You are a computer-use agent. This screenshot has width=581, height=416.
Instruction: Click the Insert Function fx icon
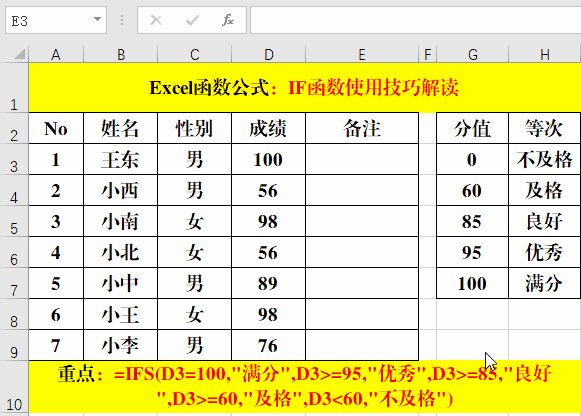228,20
